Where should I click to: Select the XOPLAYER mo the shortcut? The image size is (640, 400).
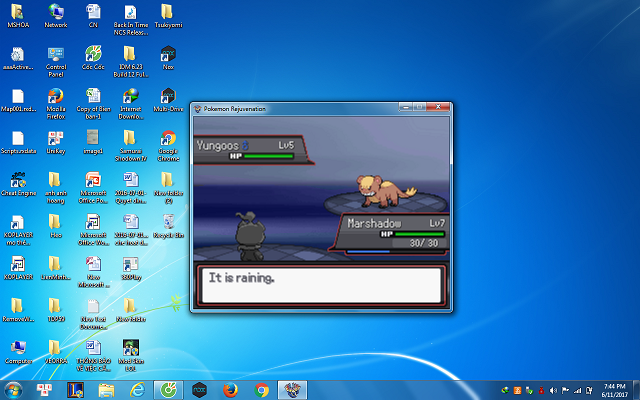pyautogui.click(x=18, y=230)
